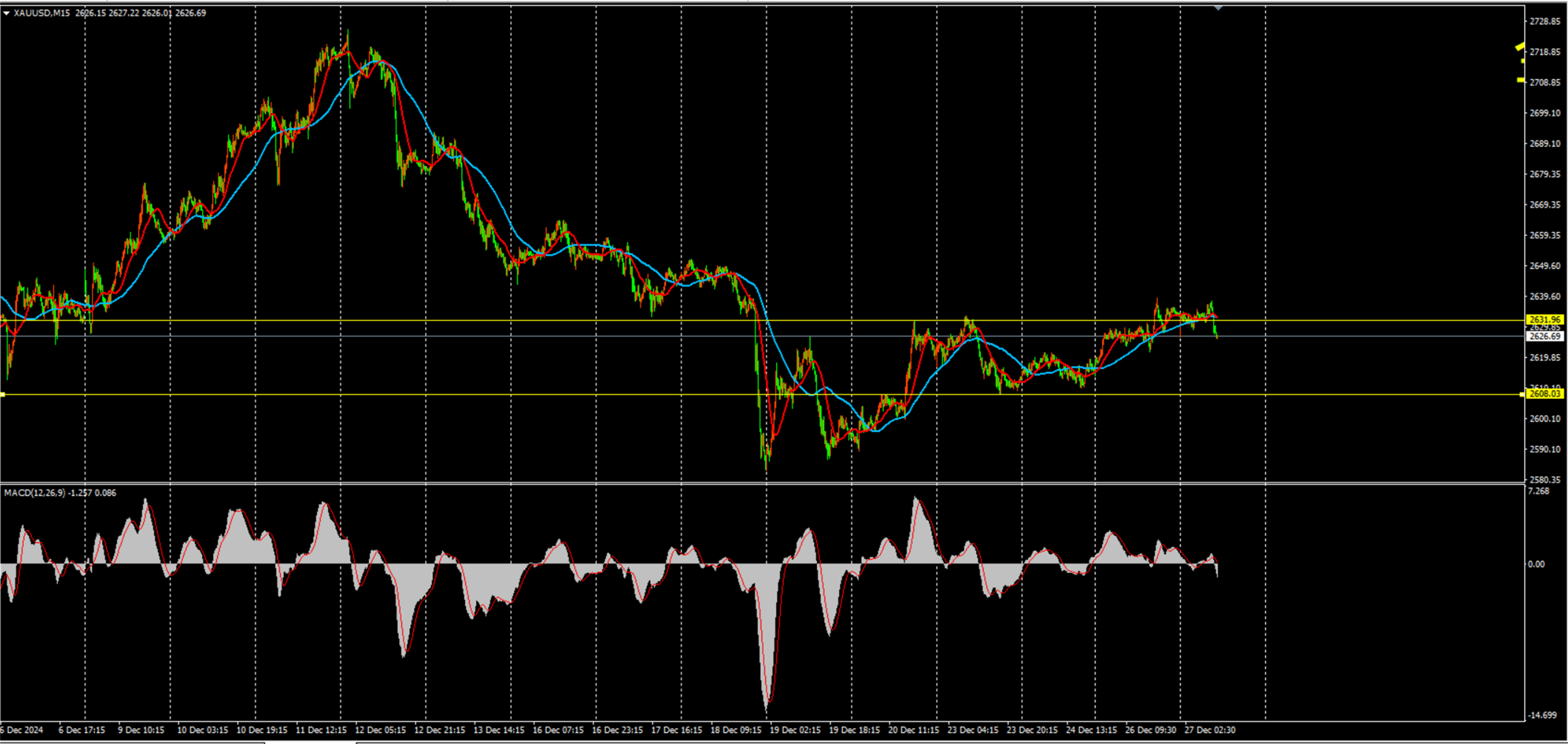
Task: Click the chart shift triangle marker at top
Action: (x=1218, y=8)
